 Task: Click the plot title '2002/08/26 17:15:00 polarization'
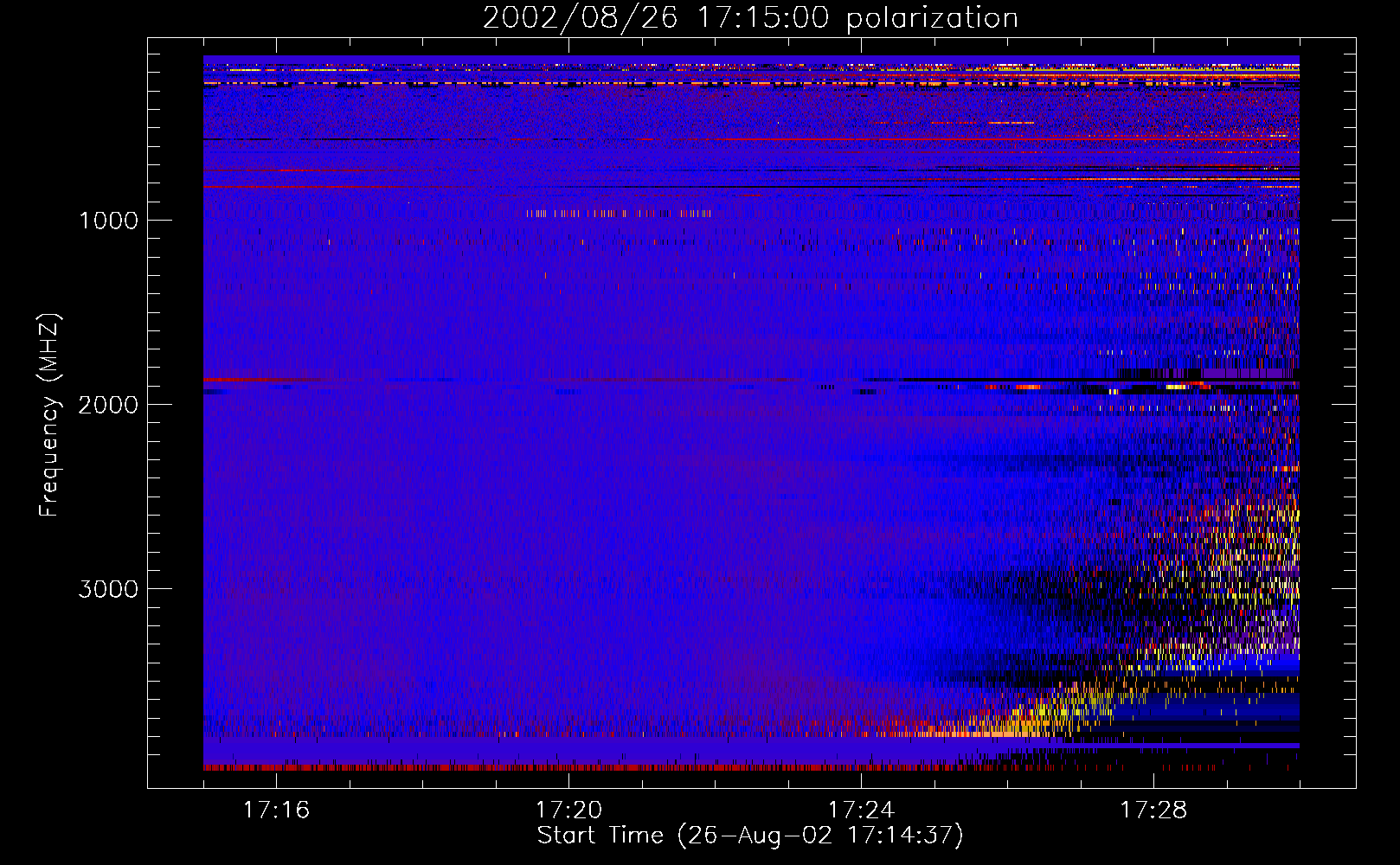tap(750, 18)
